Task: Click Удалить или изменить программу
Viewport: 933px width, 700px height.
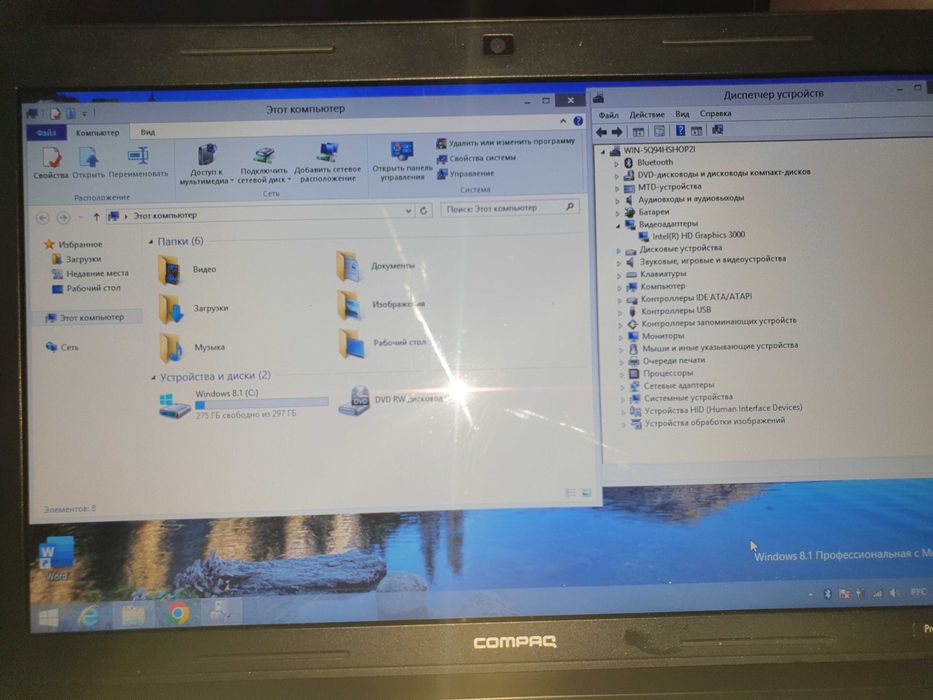Action: pos(505,143)
